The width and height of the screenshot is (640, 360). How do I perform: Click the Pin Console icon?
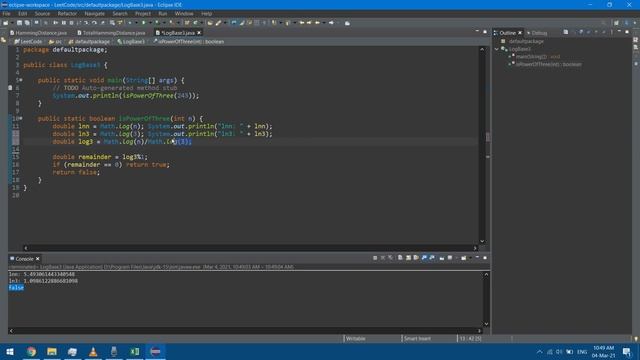pyautogui.click(x=442, y=258)
